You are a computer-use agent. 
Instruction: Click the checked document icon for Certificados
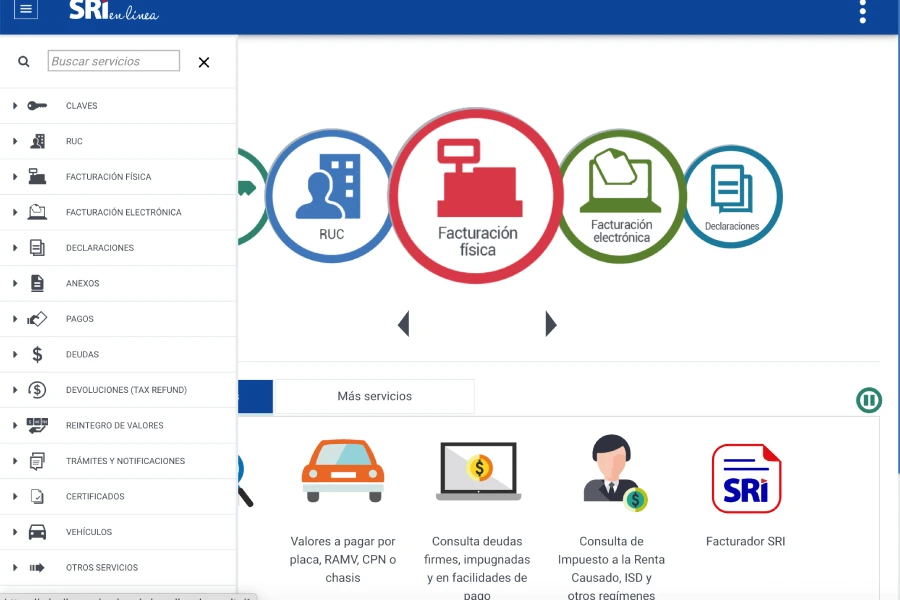tap(37, 497)
